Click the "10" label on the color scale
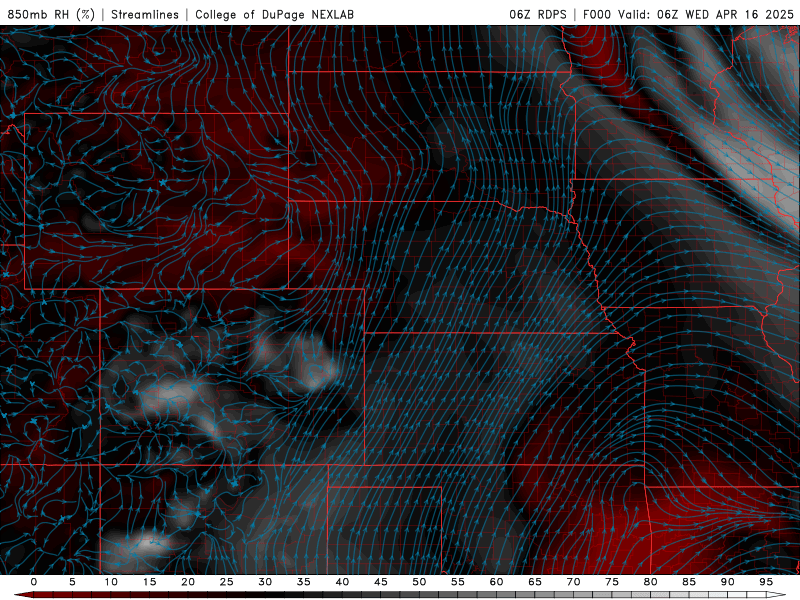Image resolution: width=800 pixels, height=600 pixels. (111, 582)
